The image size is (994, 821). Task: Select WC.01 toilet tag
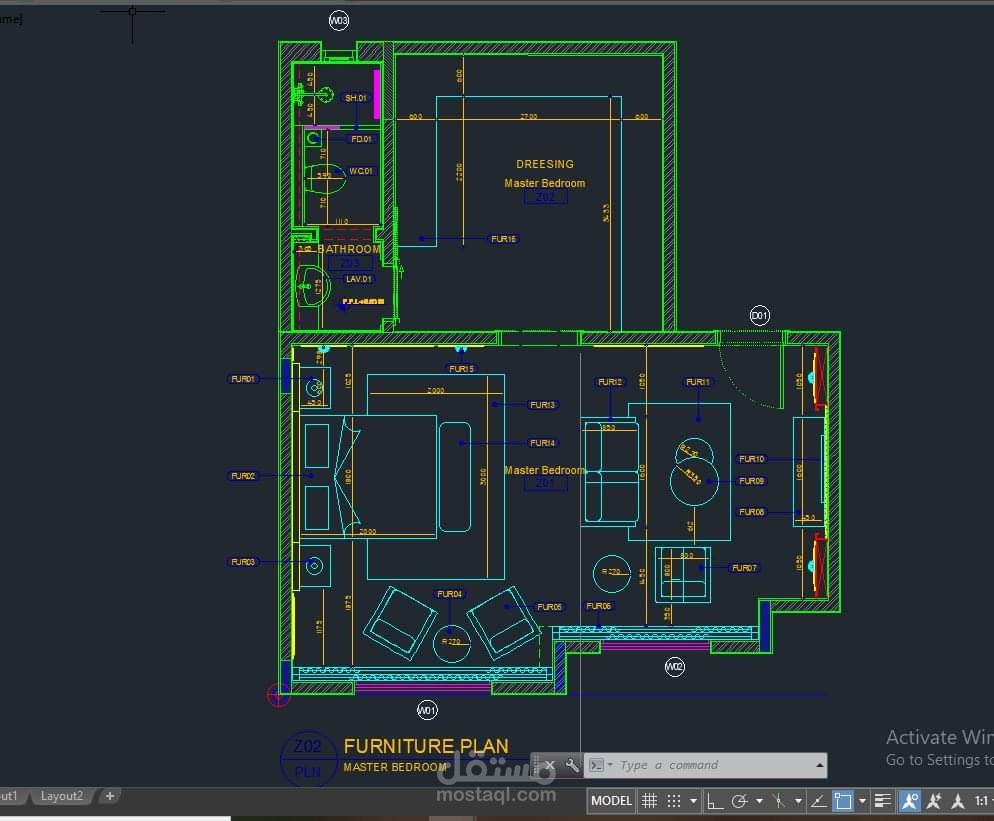click(361, 171)
